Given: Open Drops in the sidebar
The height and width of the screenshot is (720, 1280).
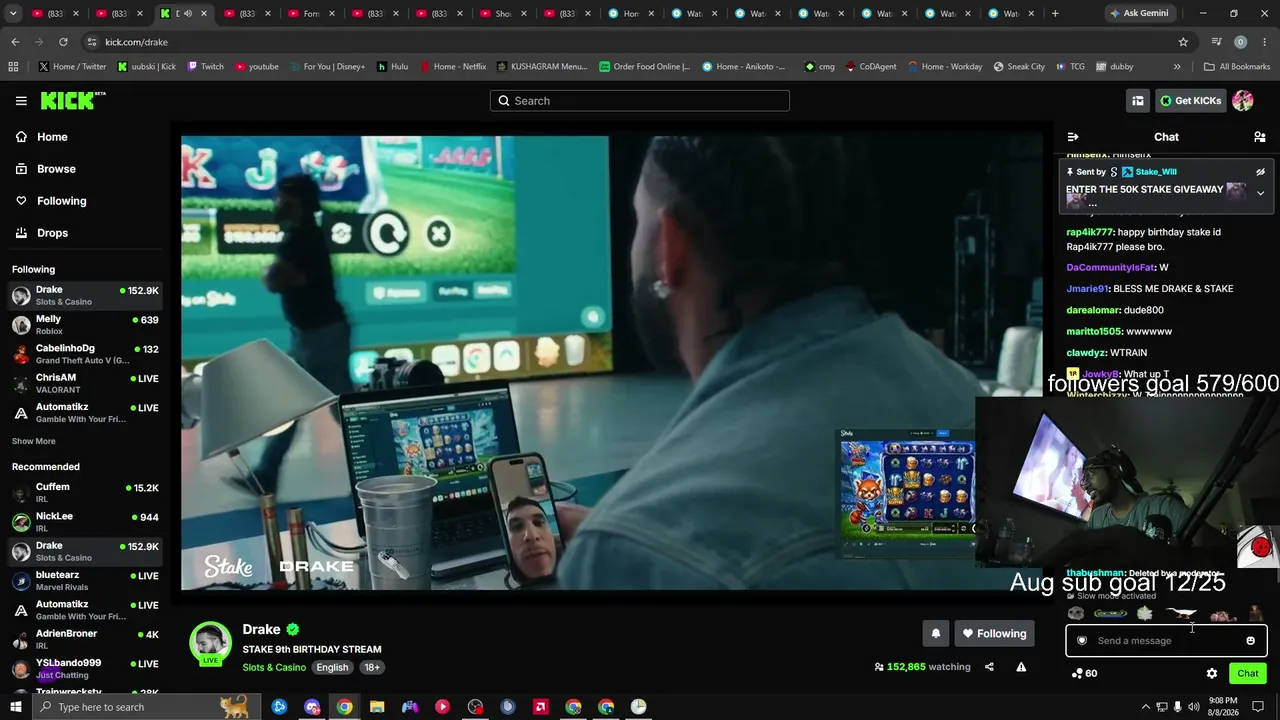Looking at the screenshot, I should [85, 233].
